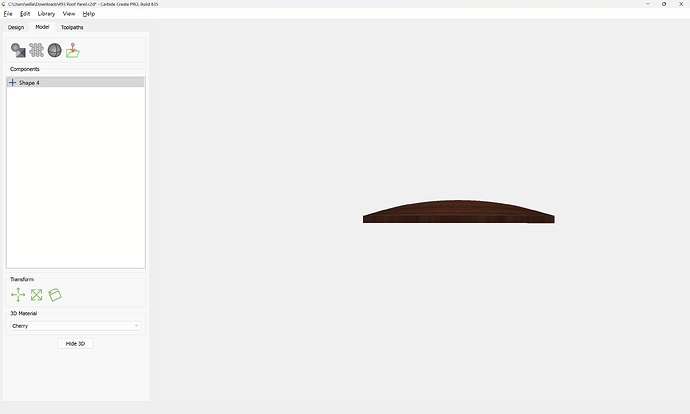Screen dimensions: 690x414
Task: Select the Model tab
Action: (42, 27)
